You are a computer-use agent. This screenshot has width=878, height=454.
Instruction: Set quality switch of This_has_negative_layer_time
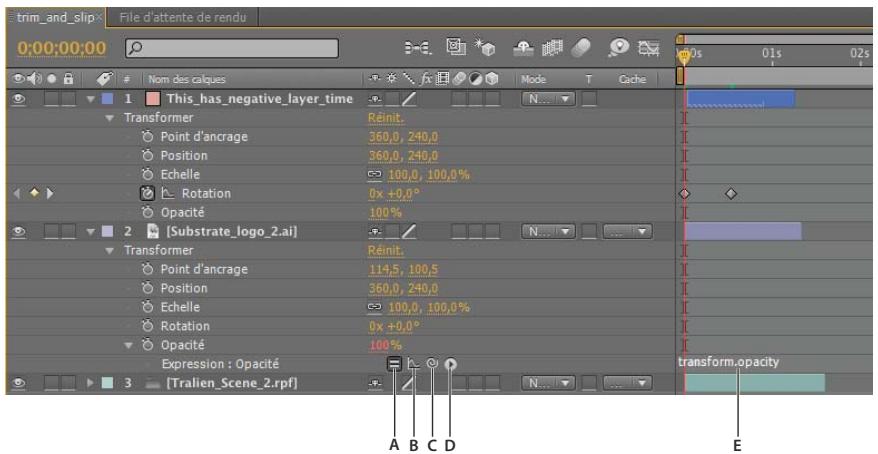(x=409, y=100)
